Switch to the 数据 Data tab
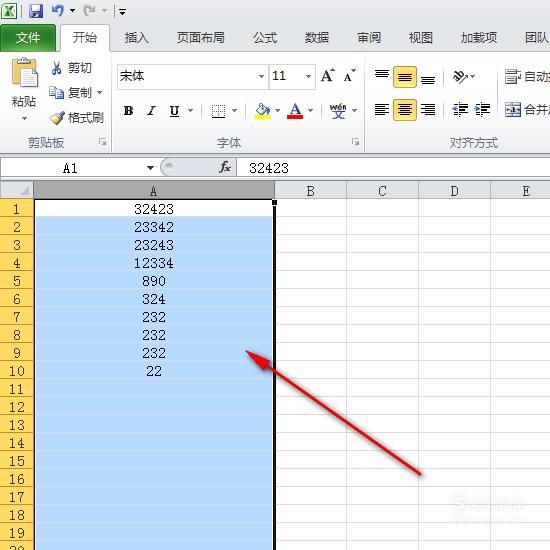 coord(317,38)
